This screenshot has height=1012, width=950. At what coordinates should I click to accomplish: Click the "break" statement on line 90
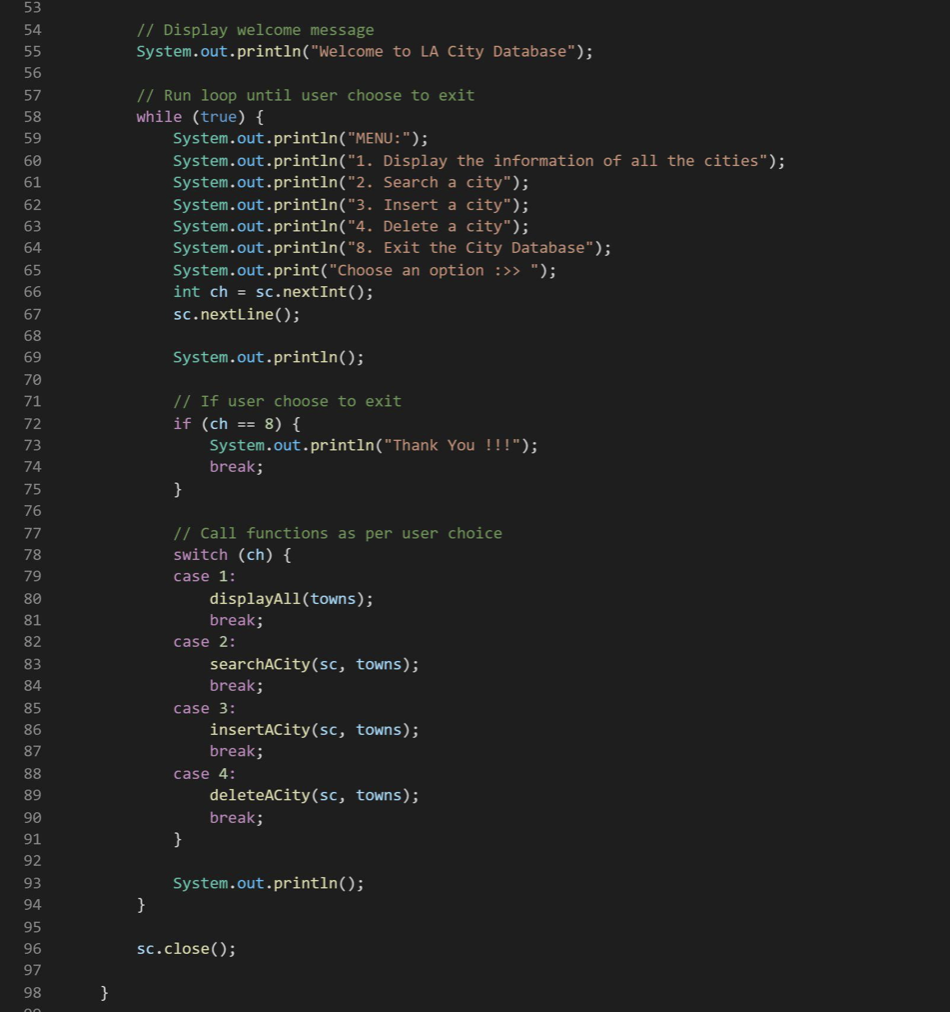click(236, 818)
